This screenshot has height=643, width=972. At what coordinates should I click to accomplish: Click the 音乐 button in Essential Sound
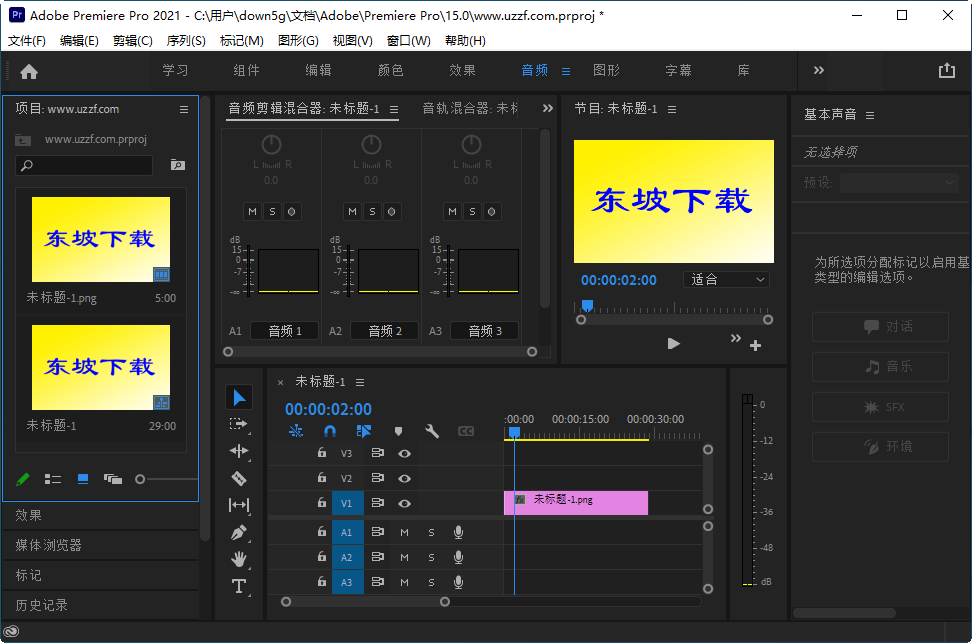pyautogui.click(x=880, y=367)
